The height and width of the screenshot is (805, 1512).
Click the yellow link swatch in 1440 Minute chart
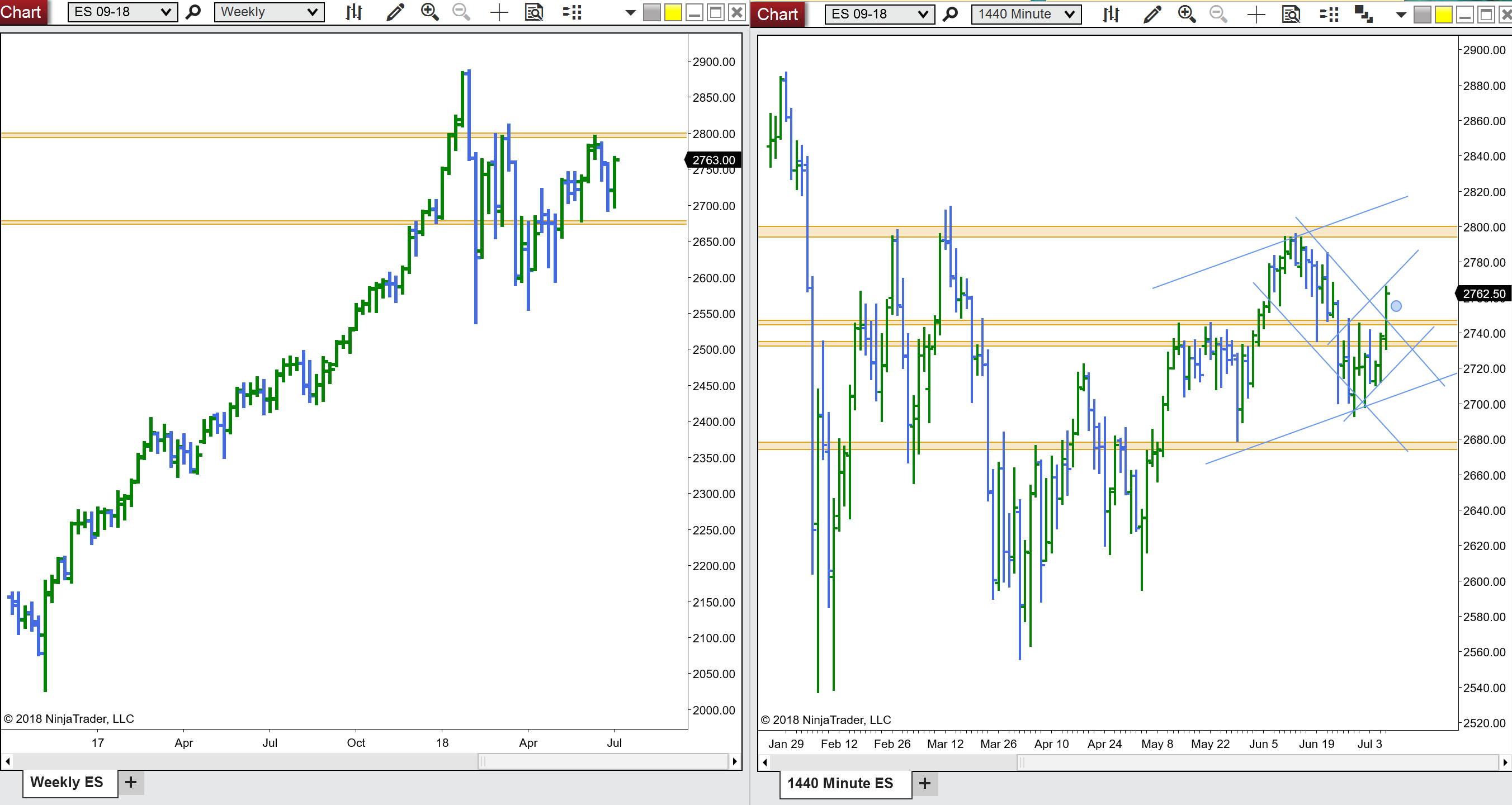[x=1443, y=15]
